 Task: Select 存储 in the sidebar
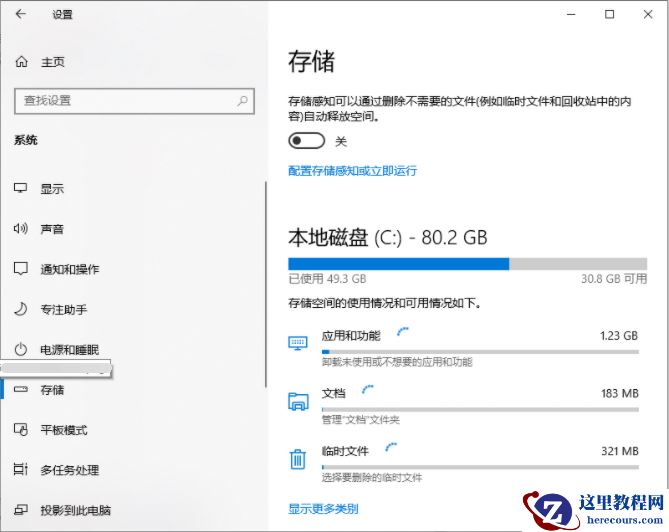pos(52,390)
